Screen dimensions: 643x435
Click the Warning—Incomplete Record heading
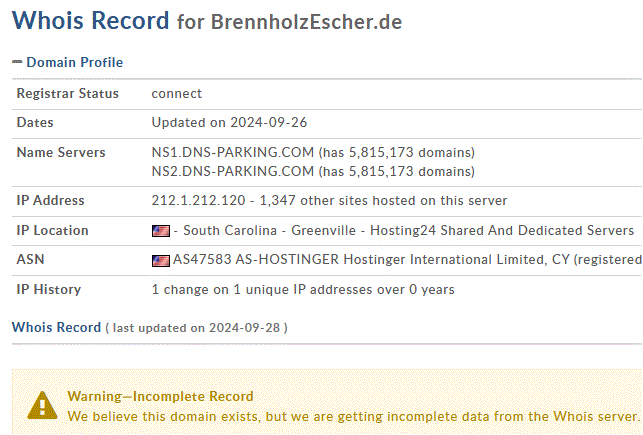tap(160, 396)
